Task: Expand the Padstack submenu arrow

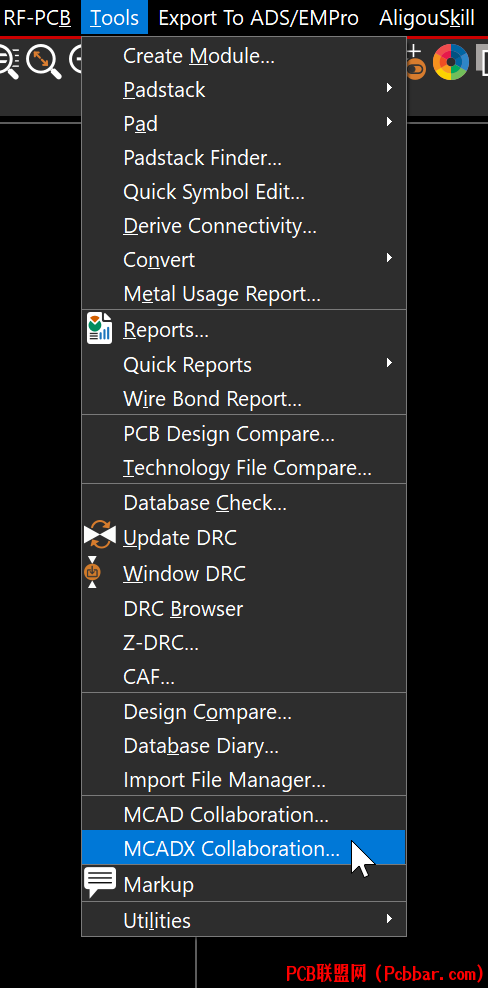Action: 390,88
